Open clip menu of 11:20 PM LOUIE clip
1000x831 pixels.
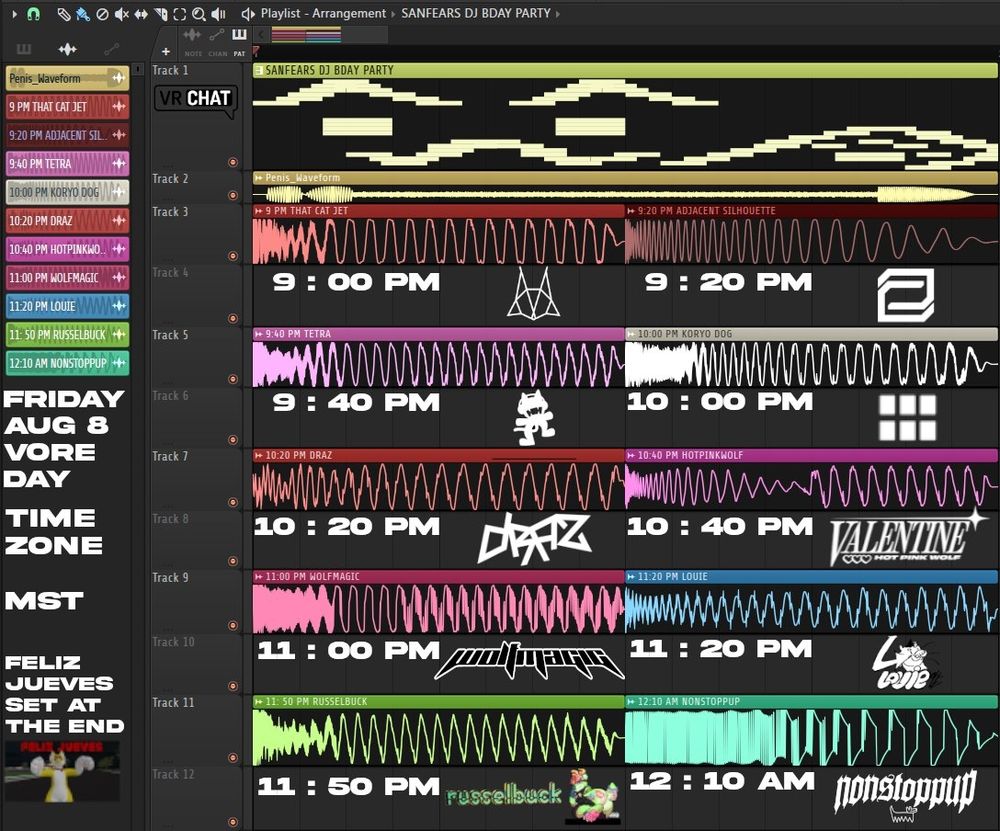click(x=631, y=577)
